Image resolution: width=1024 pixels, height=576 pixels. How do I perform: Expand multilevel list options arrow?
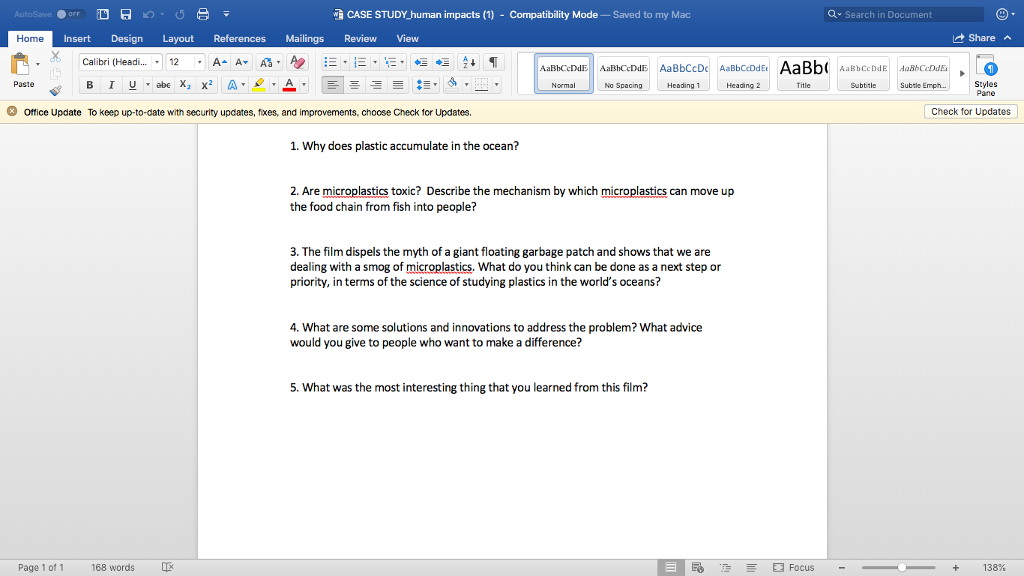click(x=402, y=62)
